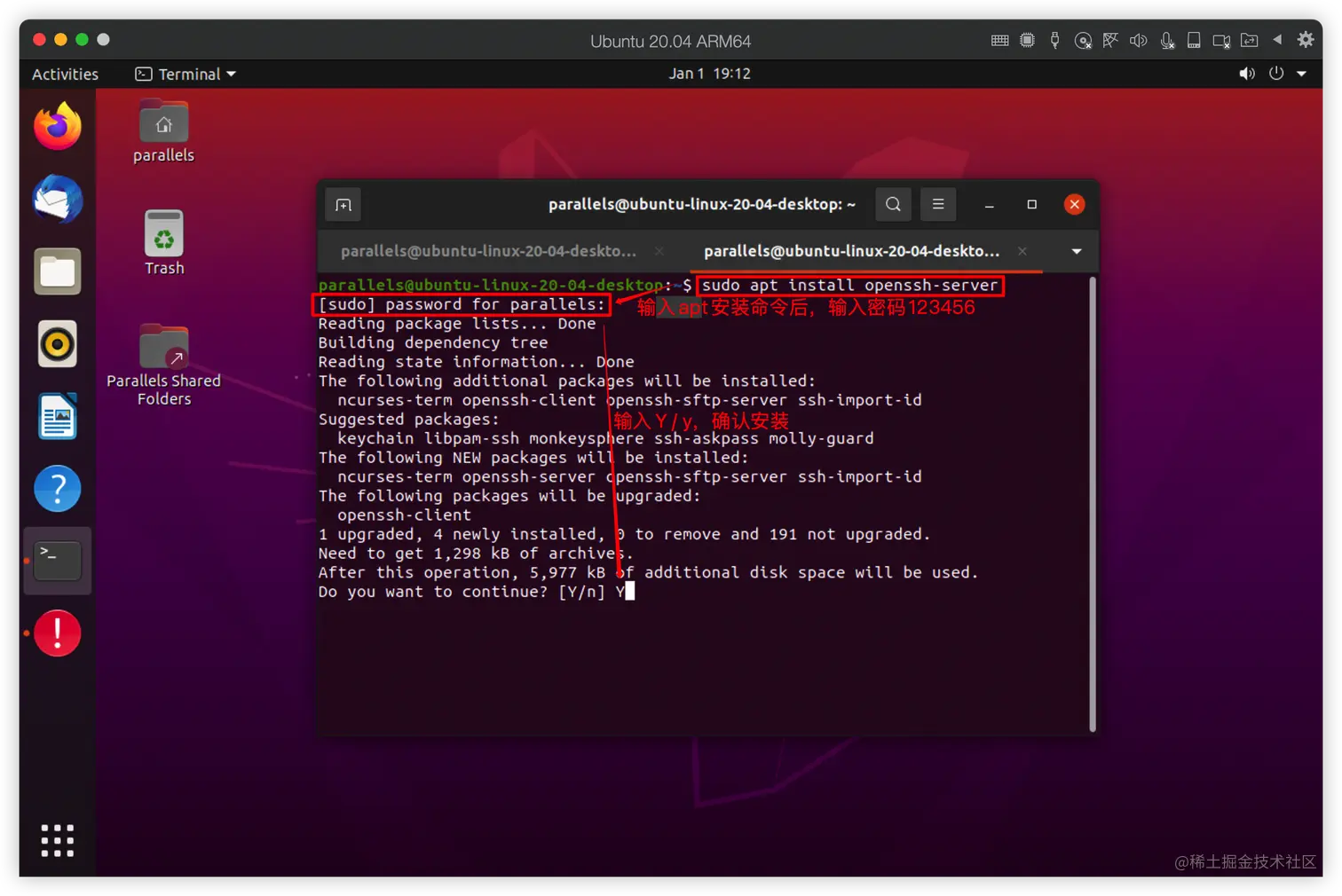Open the terminal hamburger menu

click(x=938, y=205)
